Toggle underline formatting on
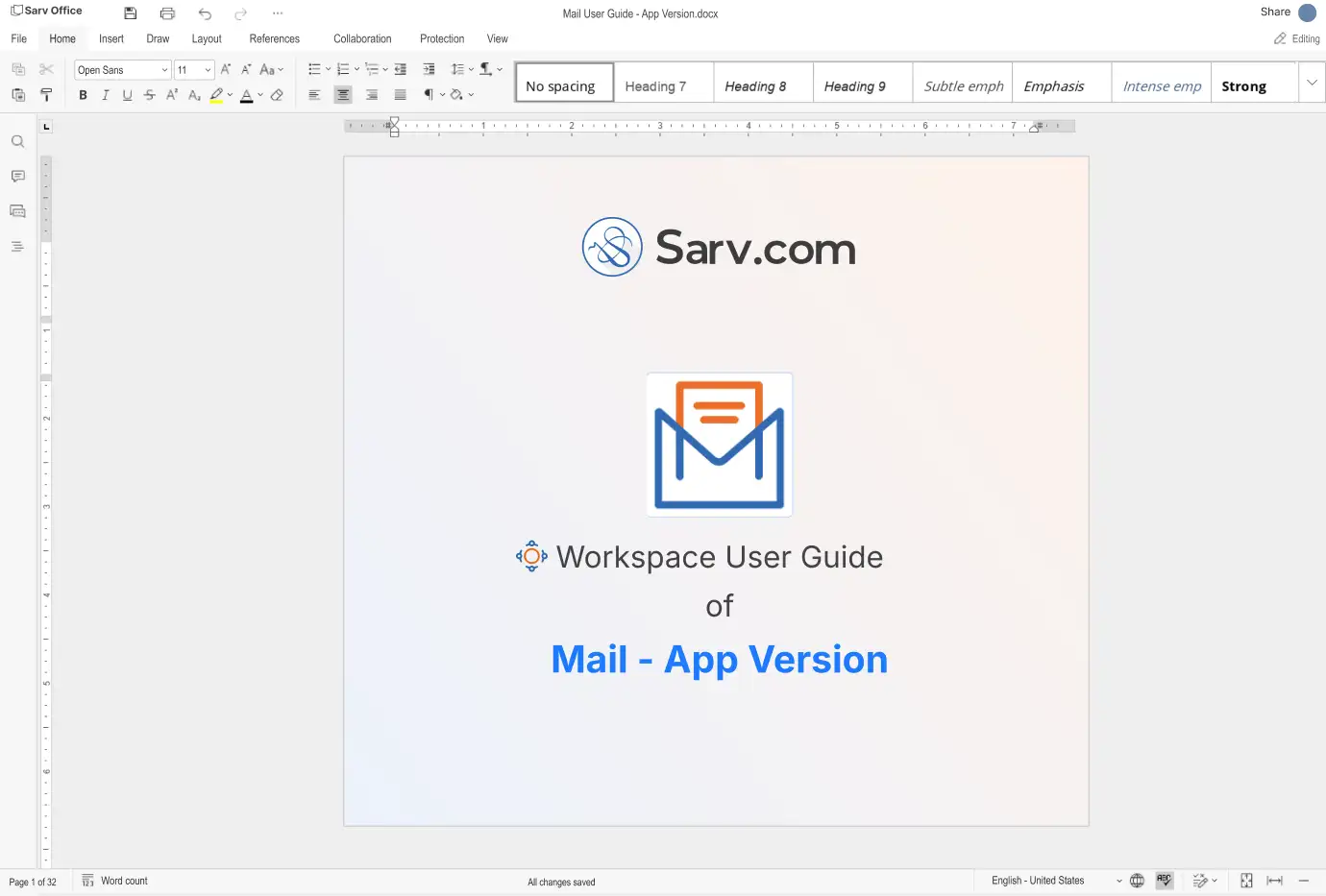The height and width of the screenshot is (896, 1326). [127, 95]
